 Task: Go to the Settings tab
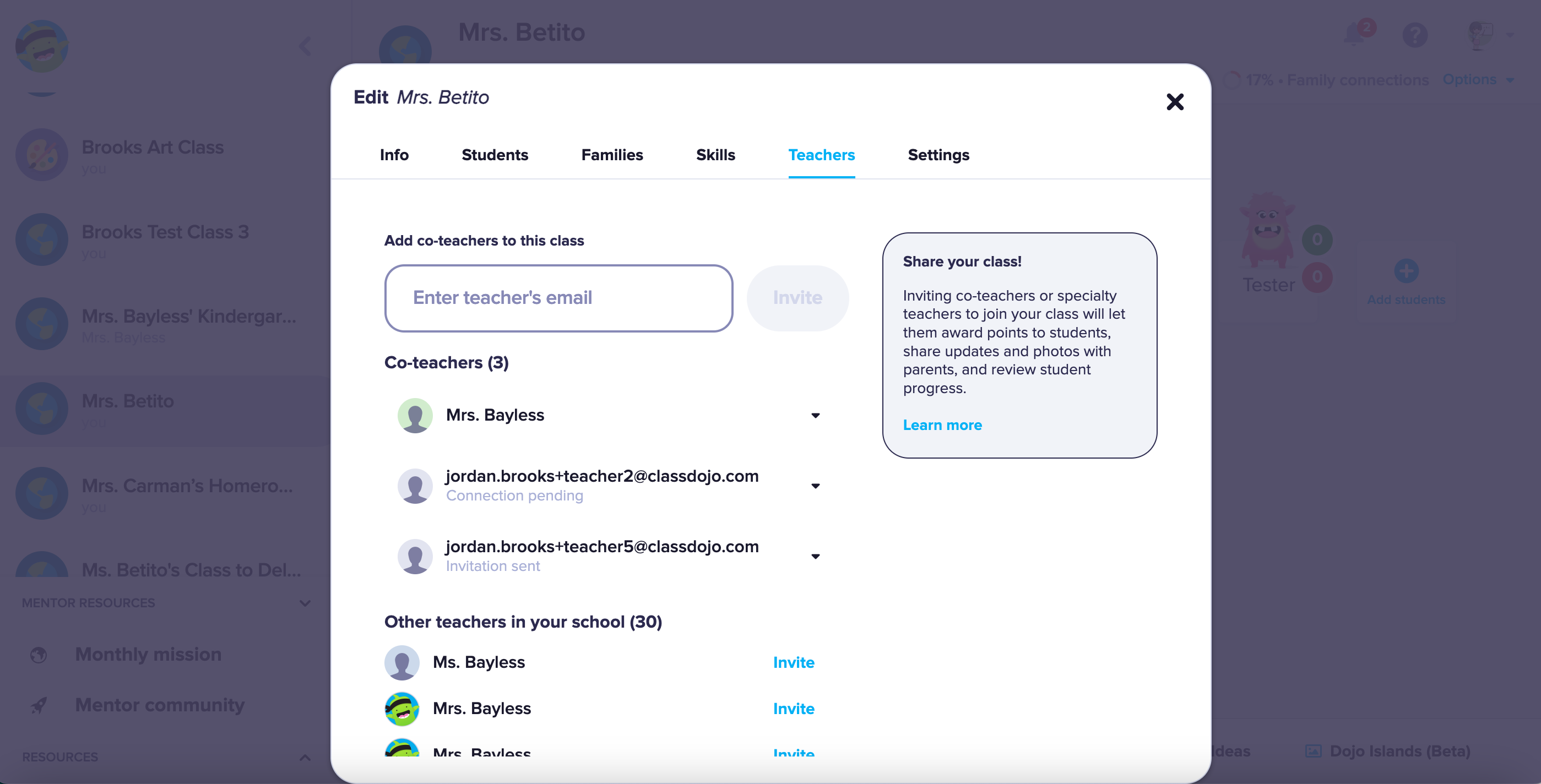click(938, 155)
